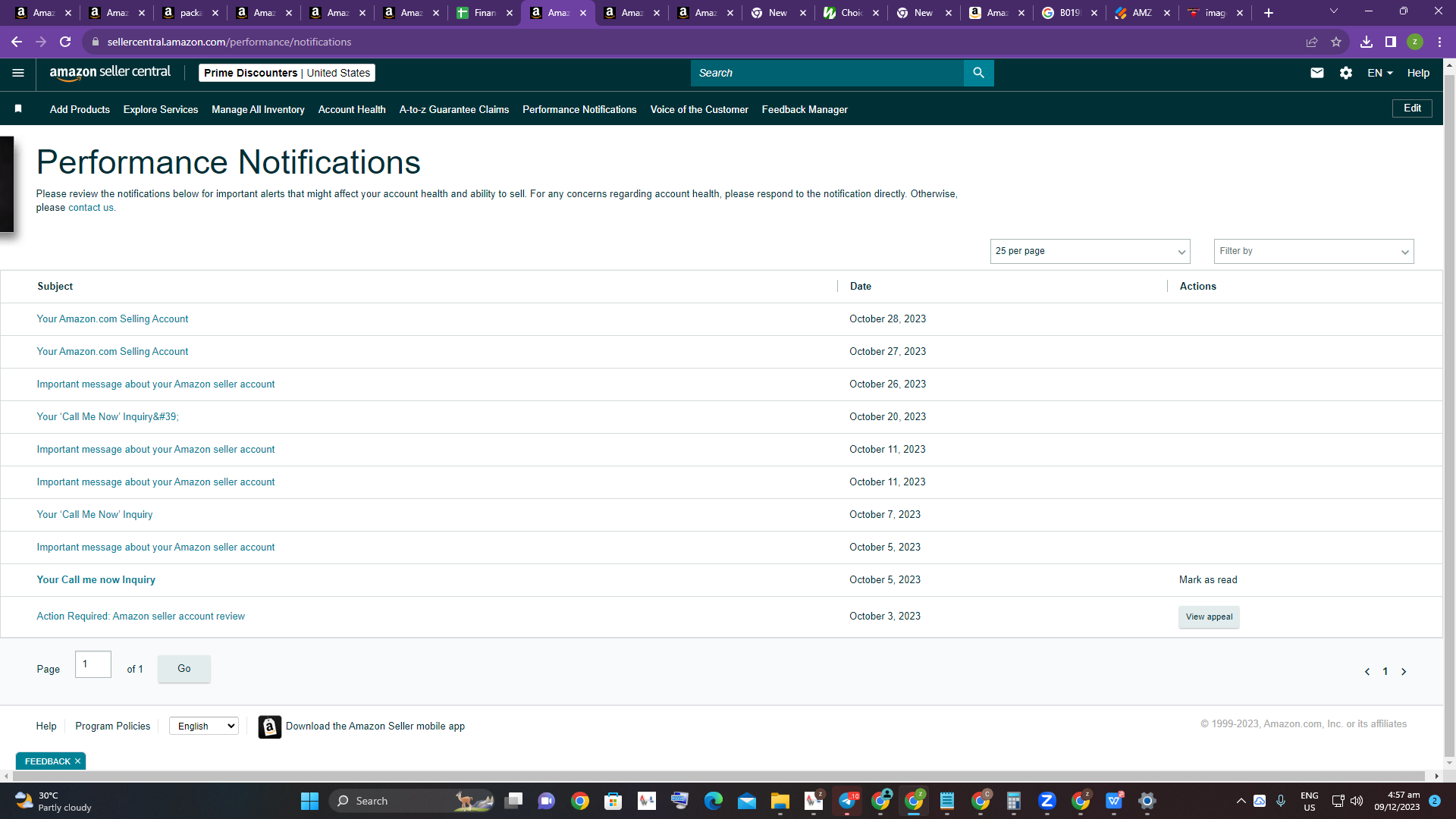Open the October 28 Selling Account notification
Viewport: 1456px width, 819px height.
pyautogui.click(x=112, y=319)
